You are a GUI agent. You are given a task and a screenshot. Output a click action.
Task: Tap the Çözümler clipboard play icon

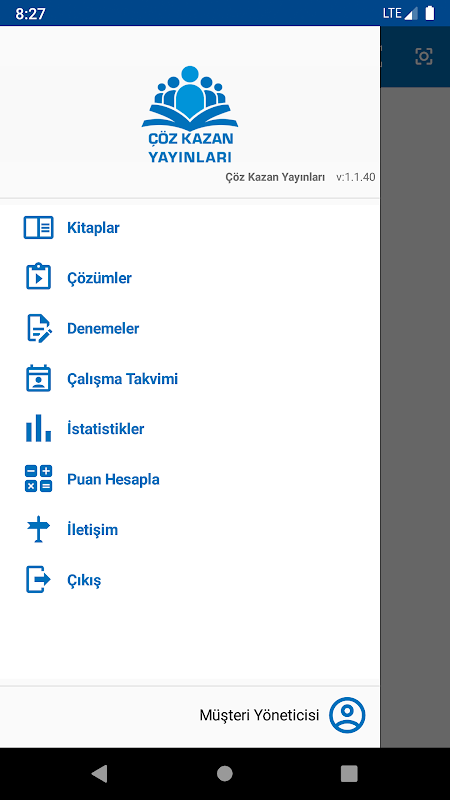click(38, 277)
